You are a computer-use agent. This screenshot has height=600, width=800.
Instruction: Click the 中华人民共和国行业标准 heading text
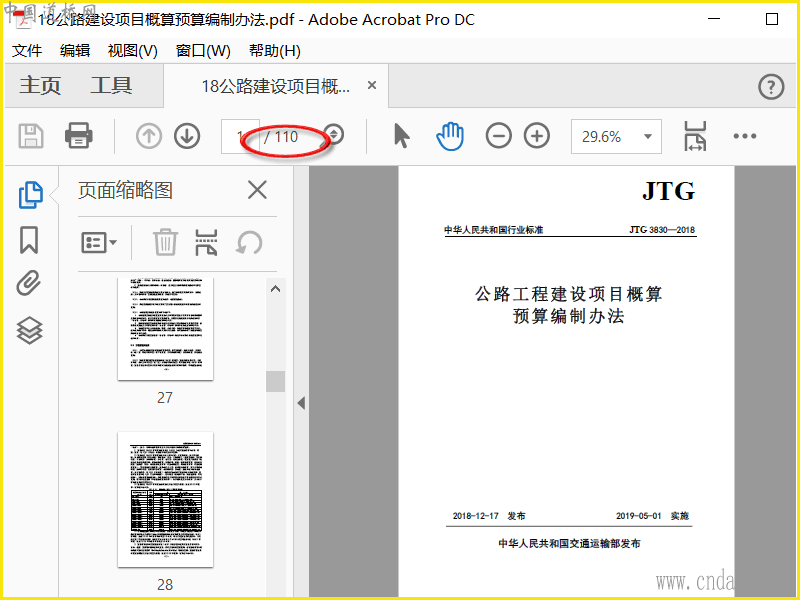click(x=493, y=230)
